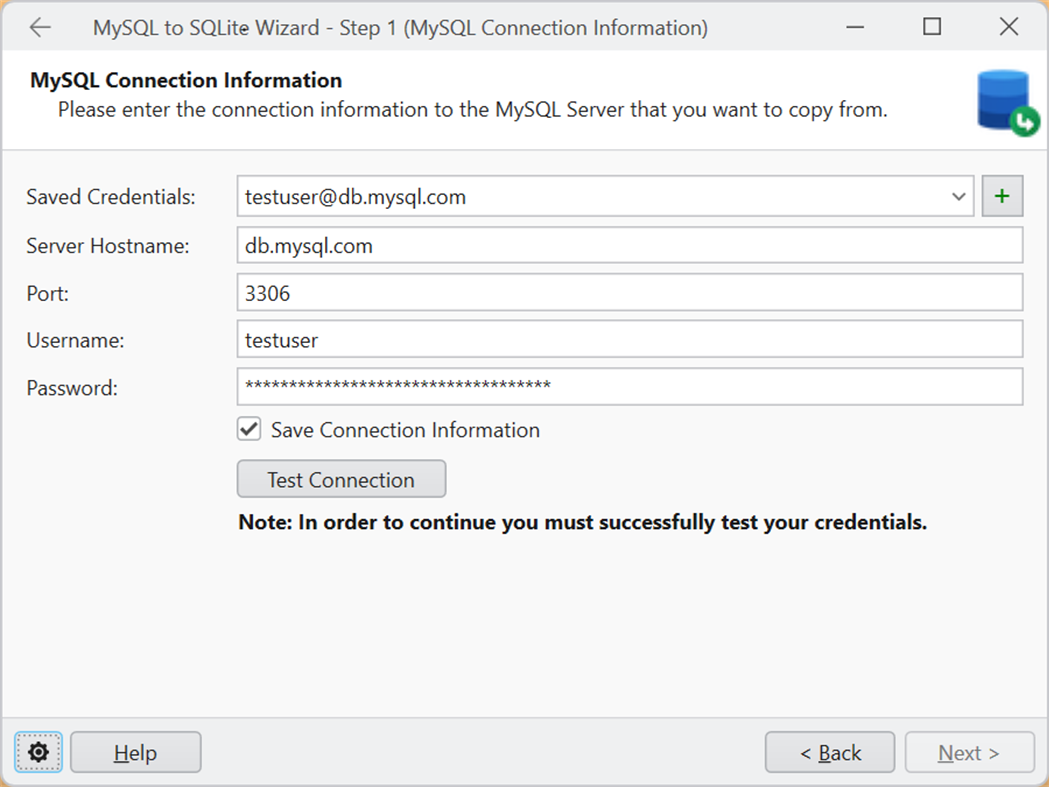Screen dimensions: 1049x787
Task: Click the wizard title bar text
Action: (400, 28)
